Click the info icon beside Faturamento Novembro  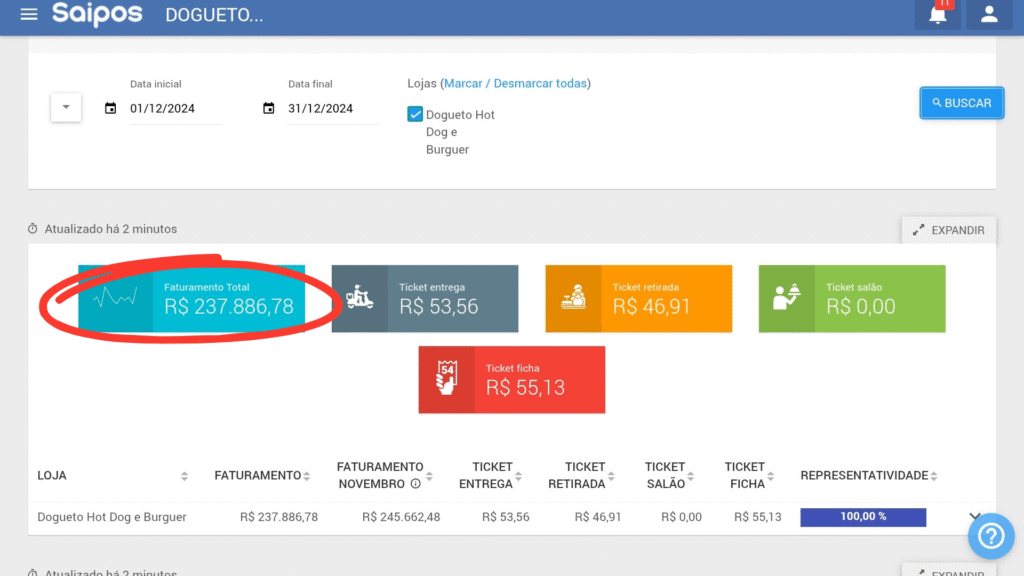point(415,484)
